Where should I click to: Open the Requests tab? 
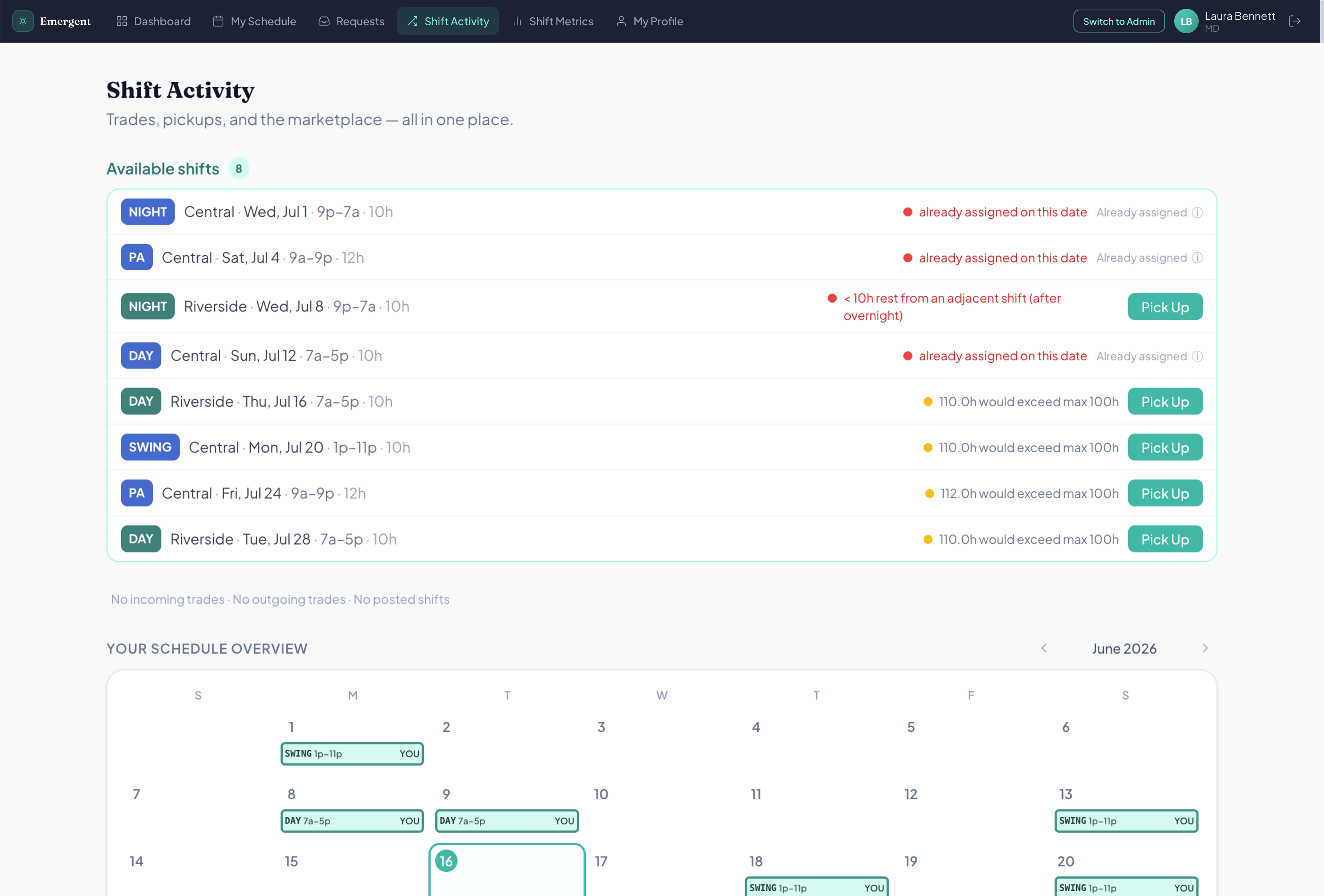[x=352, y=21]
